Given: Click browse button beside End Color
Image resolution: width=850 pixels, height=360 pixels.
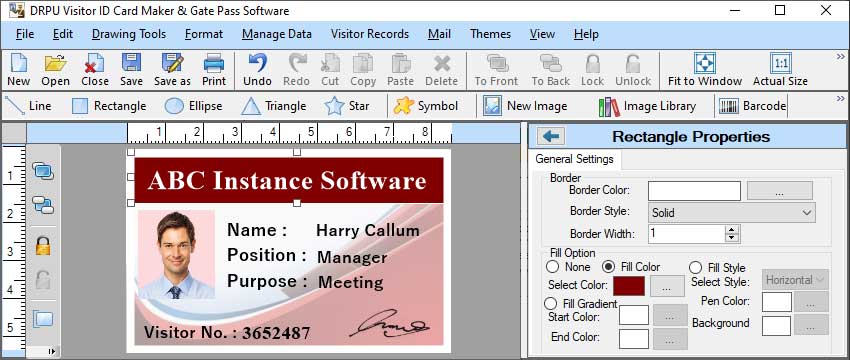Looking at the screenshot, I should tap(670, 339).
